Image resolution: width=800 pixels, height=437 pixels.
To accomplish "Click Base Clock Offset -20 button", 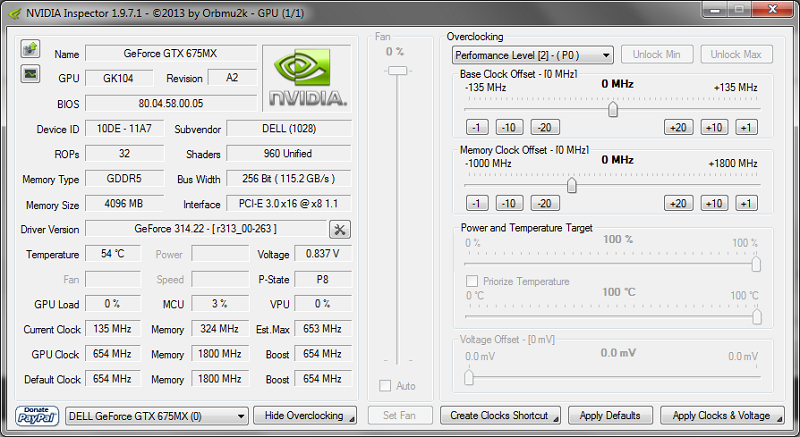I will (x=545, y=127).
